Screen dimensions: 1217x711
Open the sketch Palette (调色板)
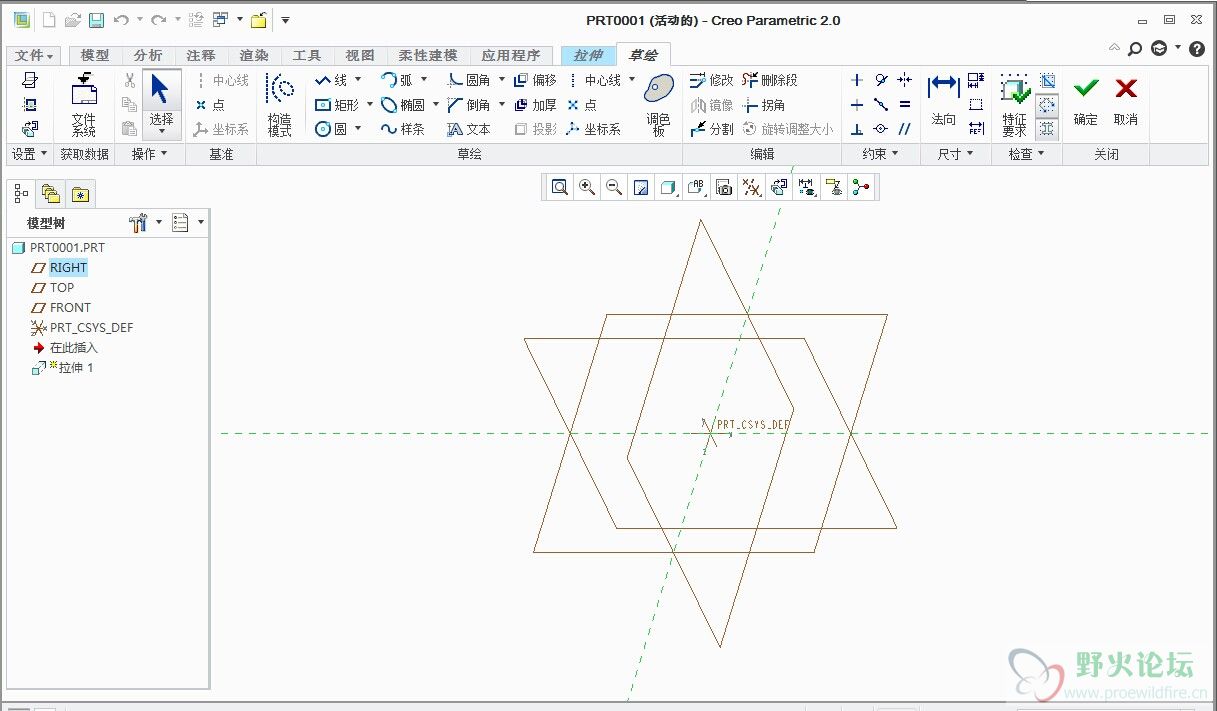[657, 104]
